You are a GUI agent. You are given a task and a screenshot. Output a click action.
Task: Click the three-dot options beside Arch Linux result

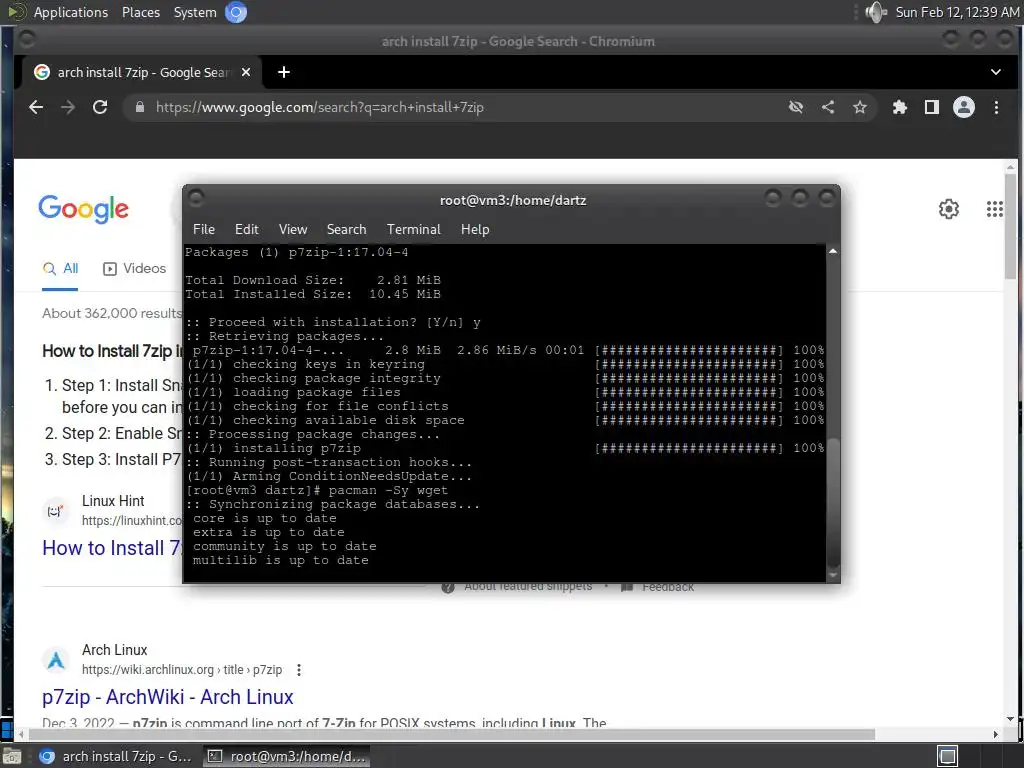click(x=298, y=670)
